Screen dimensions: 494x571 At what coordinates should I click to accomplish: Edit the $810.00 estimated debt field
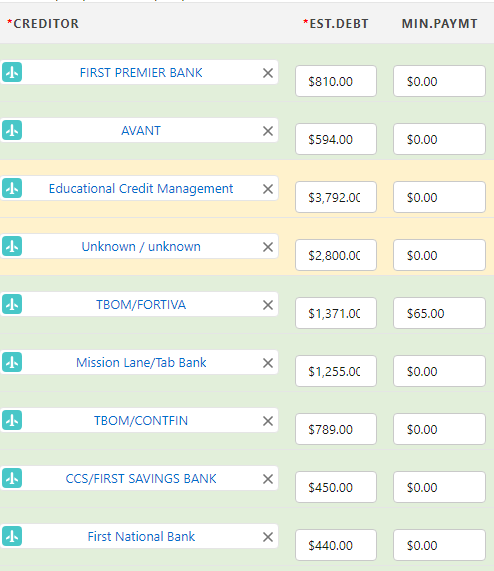point(336,81)
